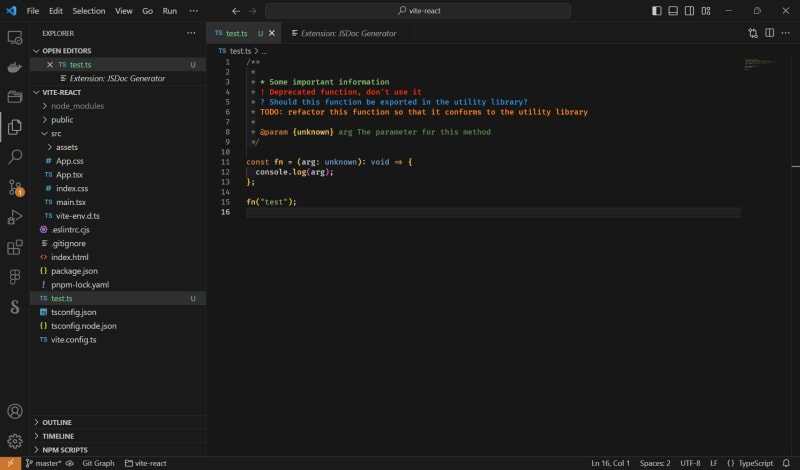Open Explorer views and more actions
800x470 pixels.
click(x=191, y=33)
